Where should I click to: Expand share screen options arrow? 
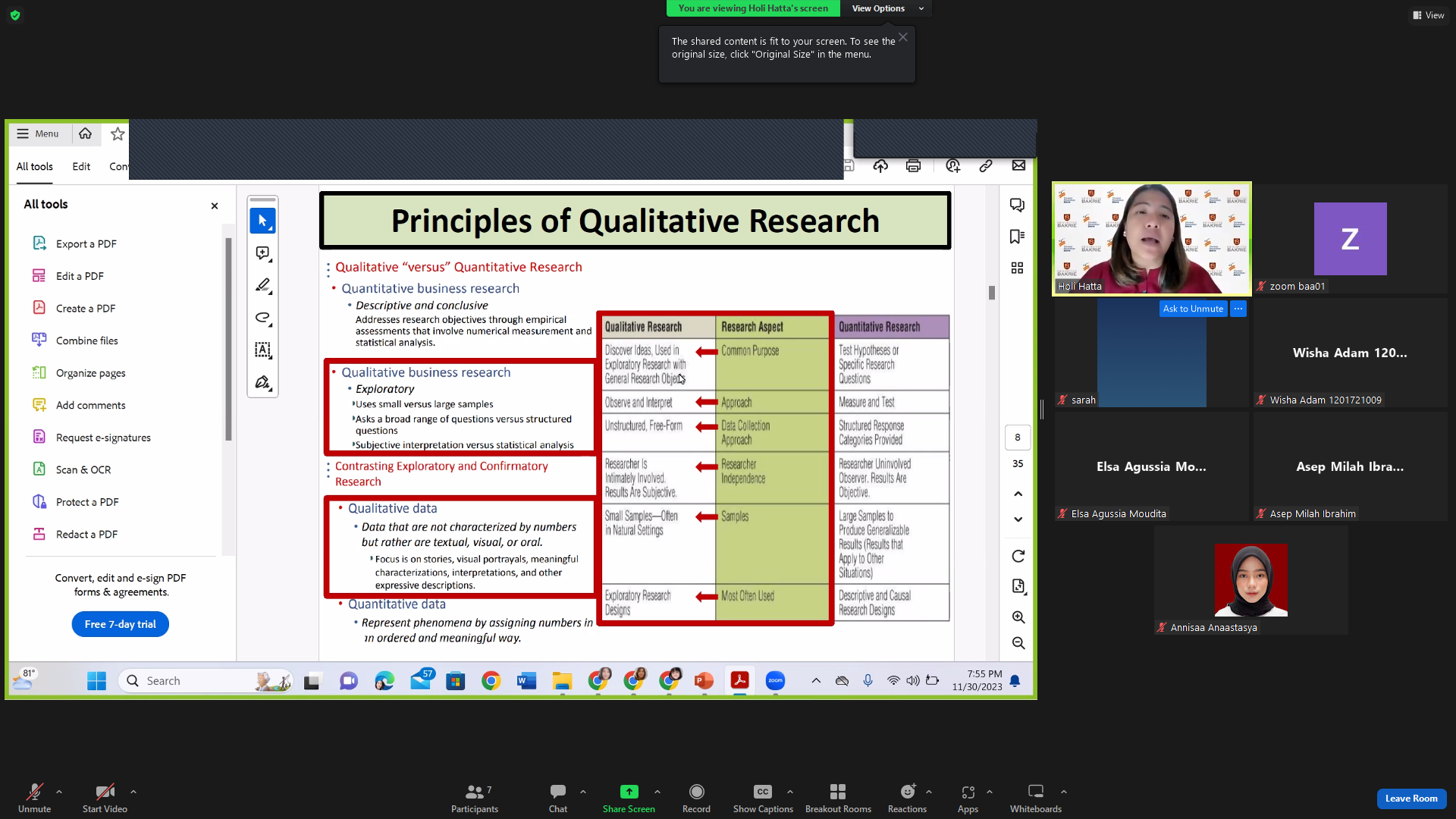click(x=657, y=792)
